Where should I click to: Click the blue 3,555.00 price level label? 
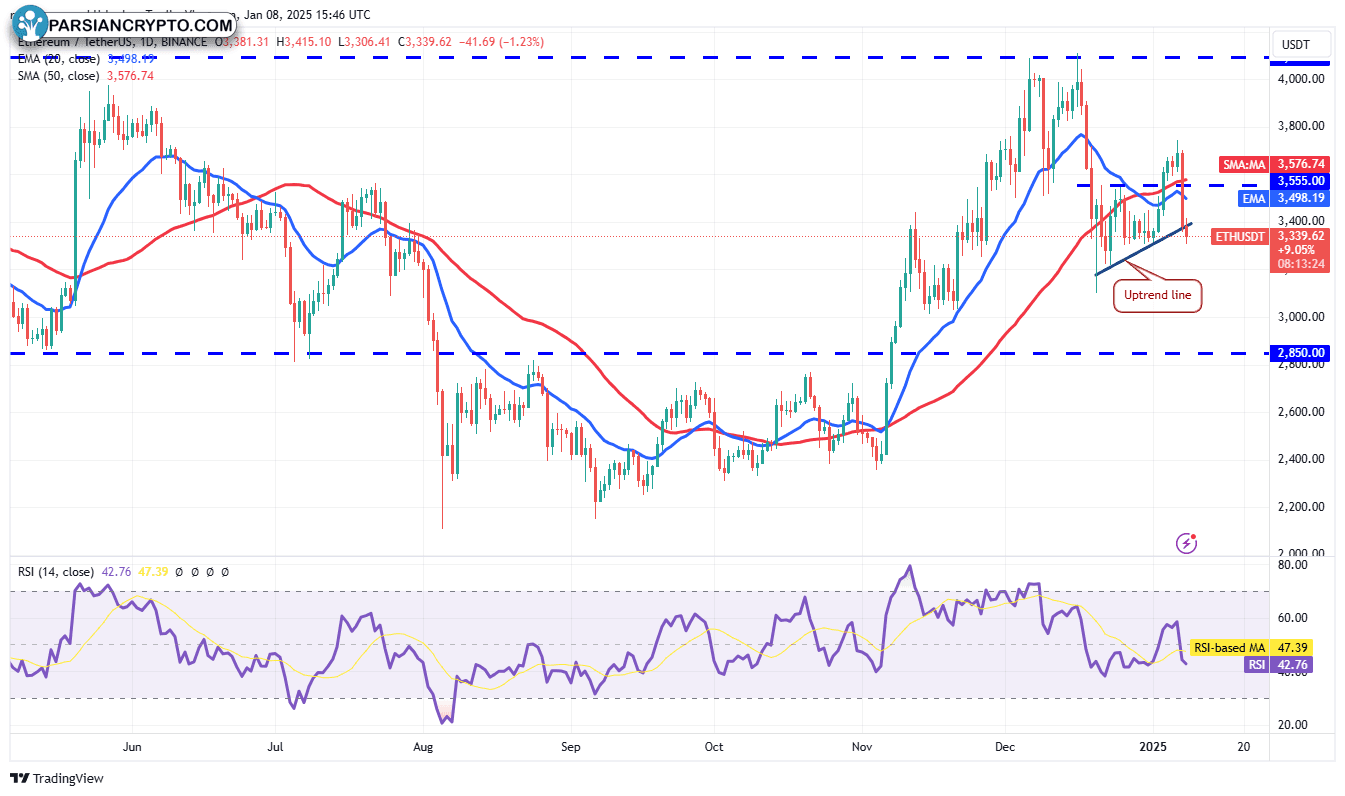pyautogui.click(x=1300, y=181)
